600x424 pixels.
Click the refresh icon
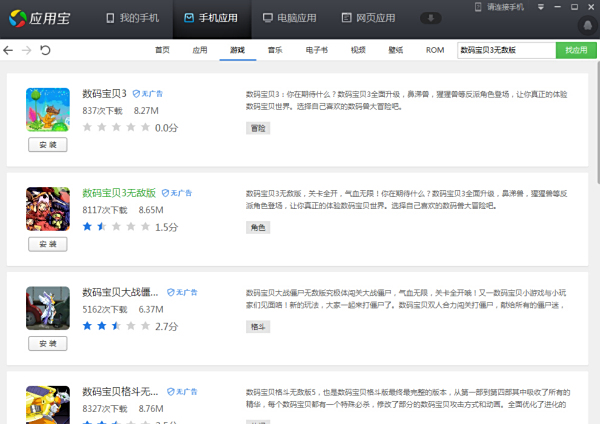point(45,50)
